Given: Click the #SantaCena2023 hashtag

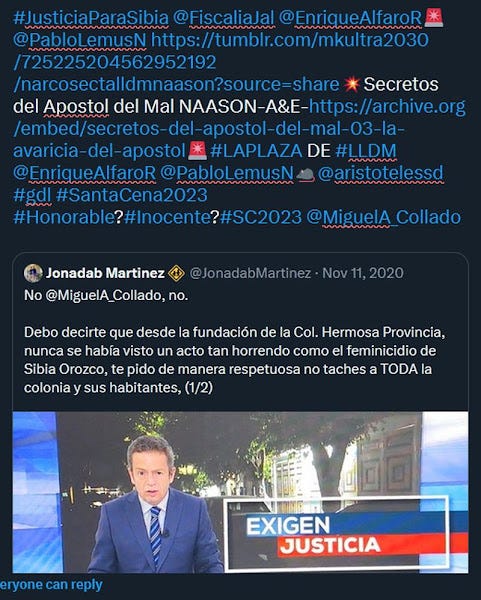Looking at the screenshot, I should coord(132,195).
